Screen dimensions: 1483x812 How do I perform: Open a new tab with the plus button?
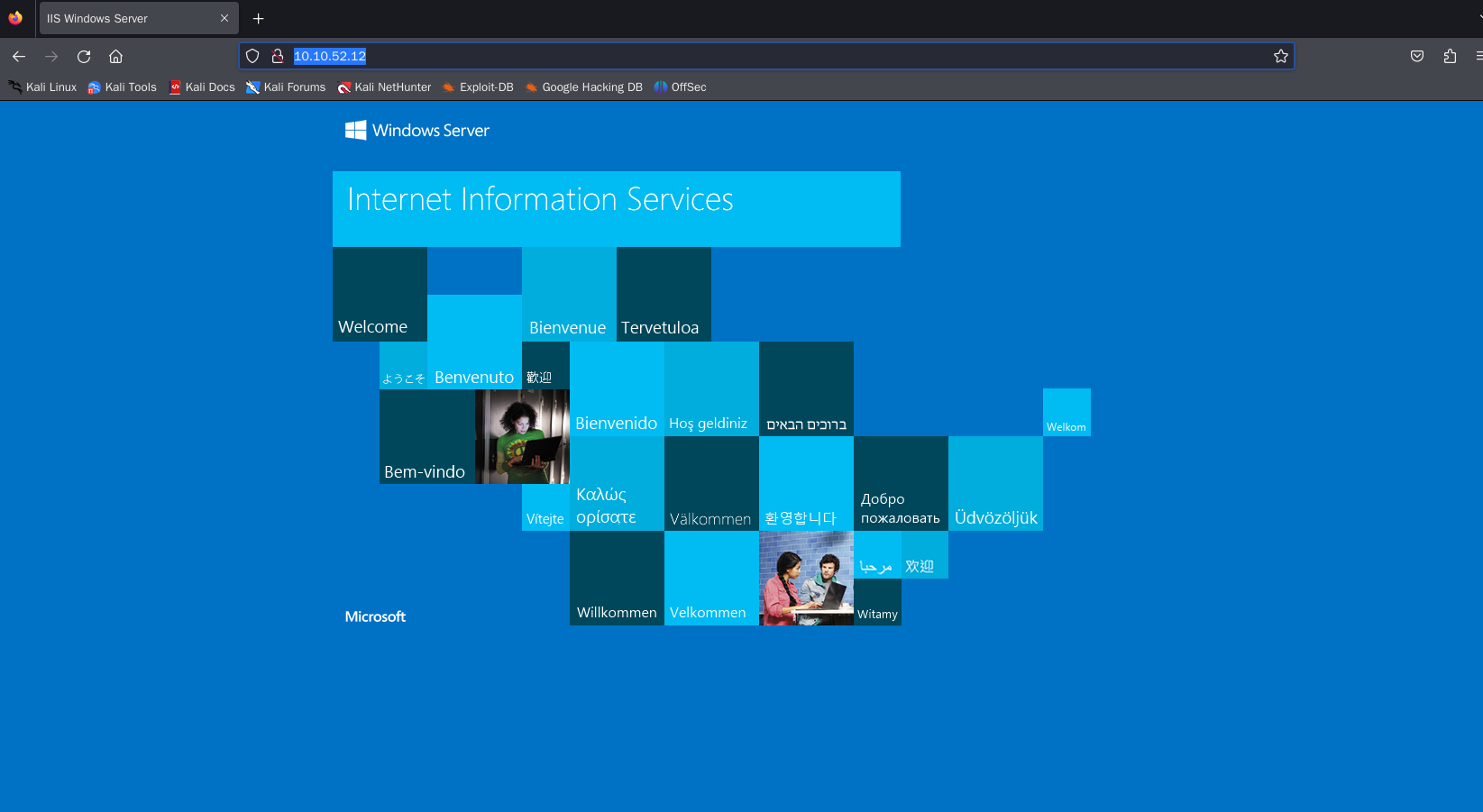(x=259, y=18)
